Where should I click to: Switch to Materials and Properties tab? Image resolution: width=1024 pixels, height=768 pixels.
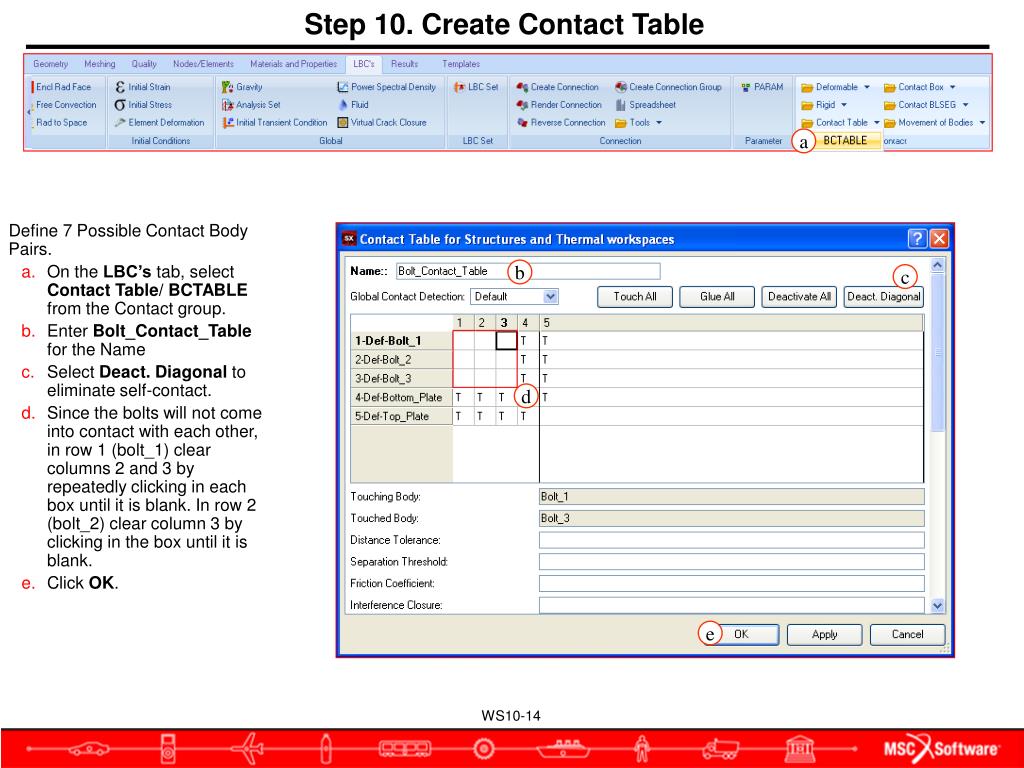293,64
